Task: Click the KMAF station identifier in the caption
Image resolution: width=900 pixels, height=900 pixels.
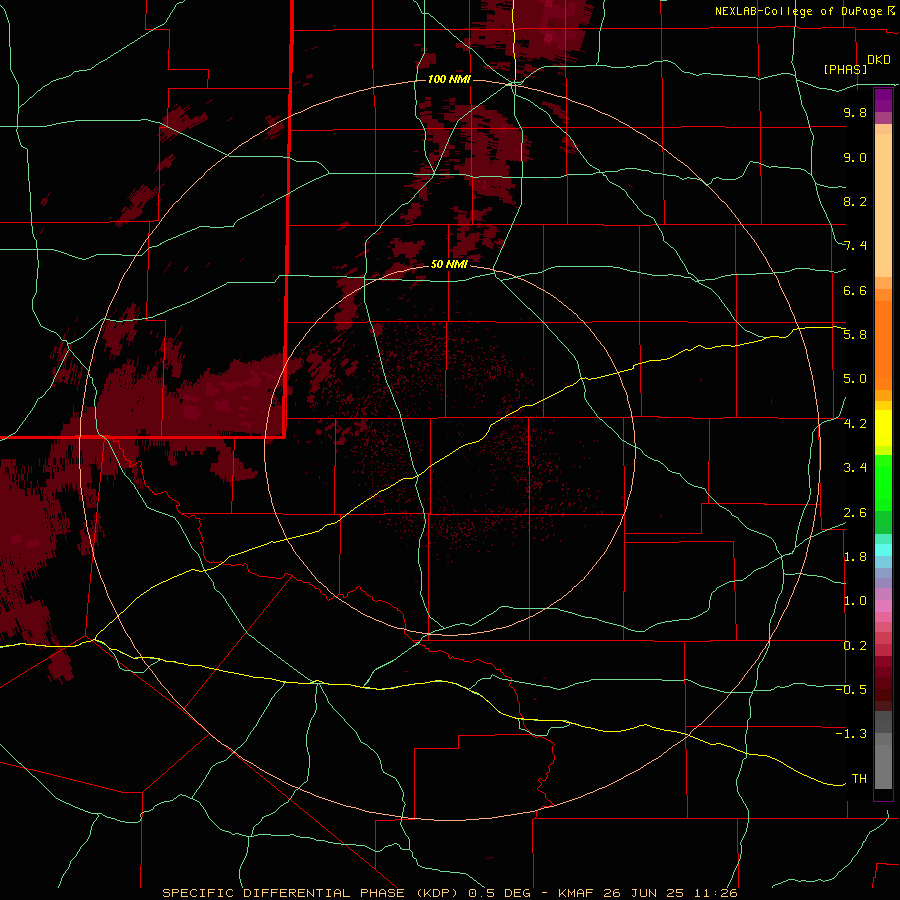Action: [577, 893]
